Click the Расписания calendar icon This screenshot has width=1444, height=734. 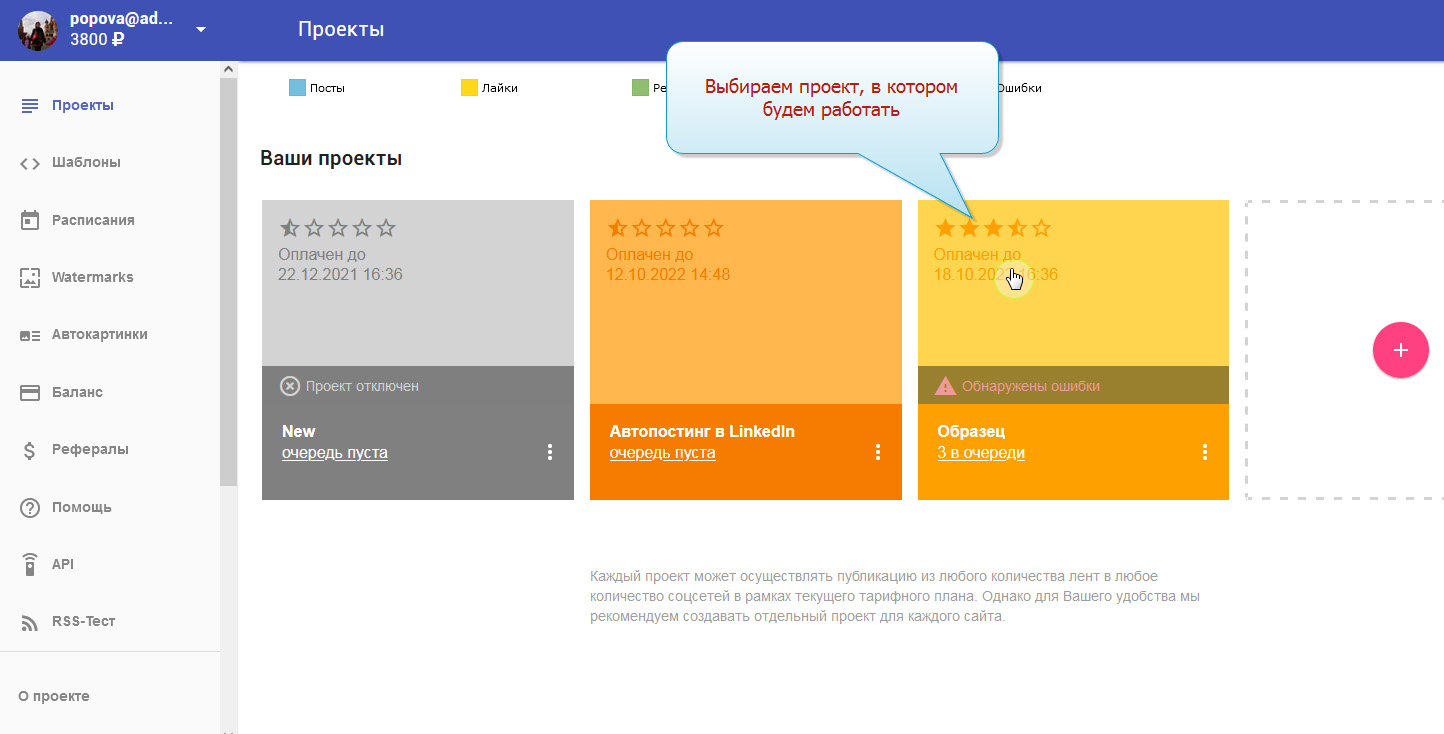pos(30,220)
